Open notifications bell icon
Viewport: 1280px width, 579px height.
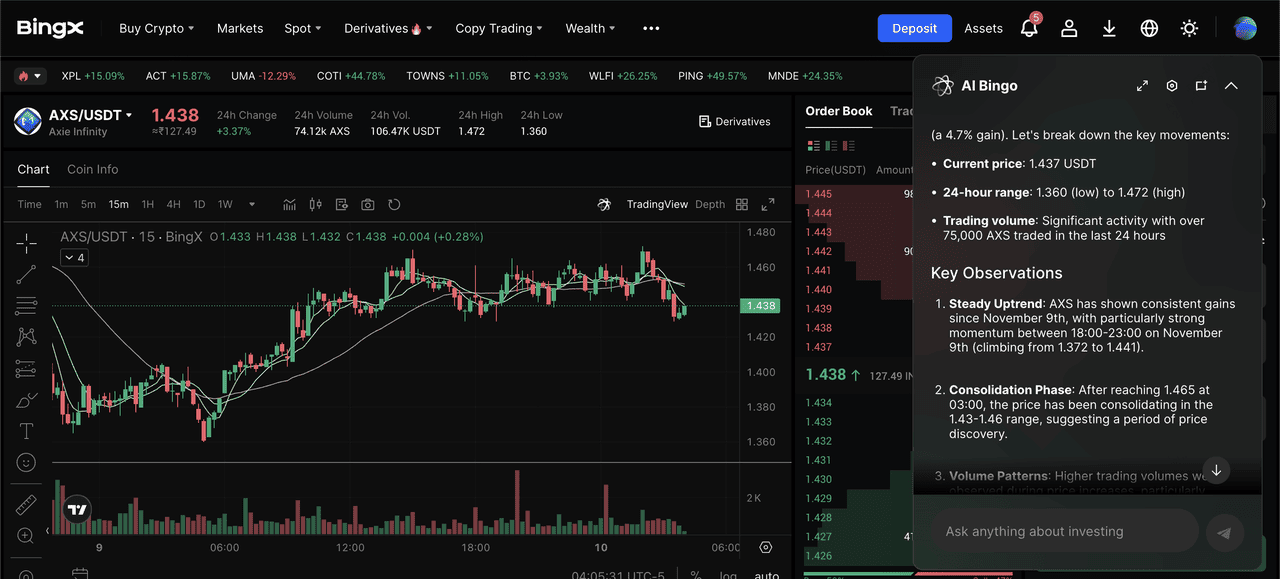pyautogui.click(x=1029, y=28)
